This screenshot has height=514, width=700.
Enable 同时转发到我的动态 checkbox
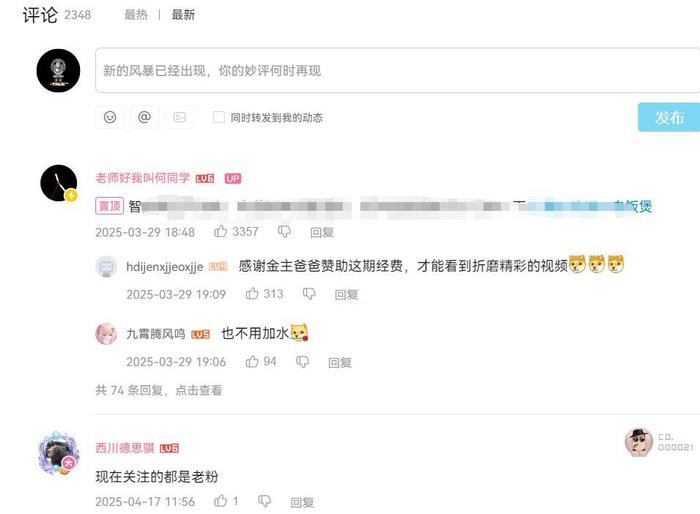click(x=219, y=117)
